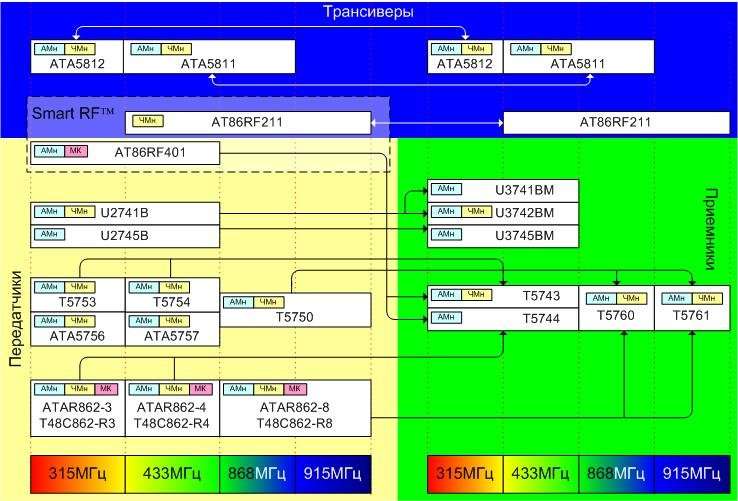Click the МК tag above ATAR862-3
Viewport: 738px width, 501px height.
[x=106, y=389]
